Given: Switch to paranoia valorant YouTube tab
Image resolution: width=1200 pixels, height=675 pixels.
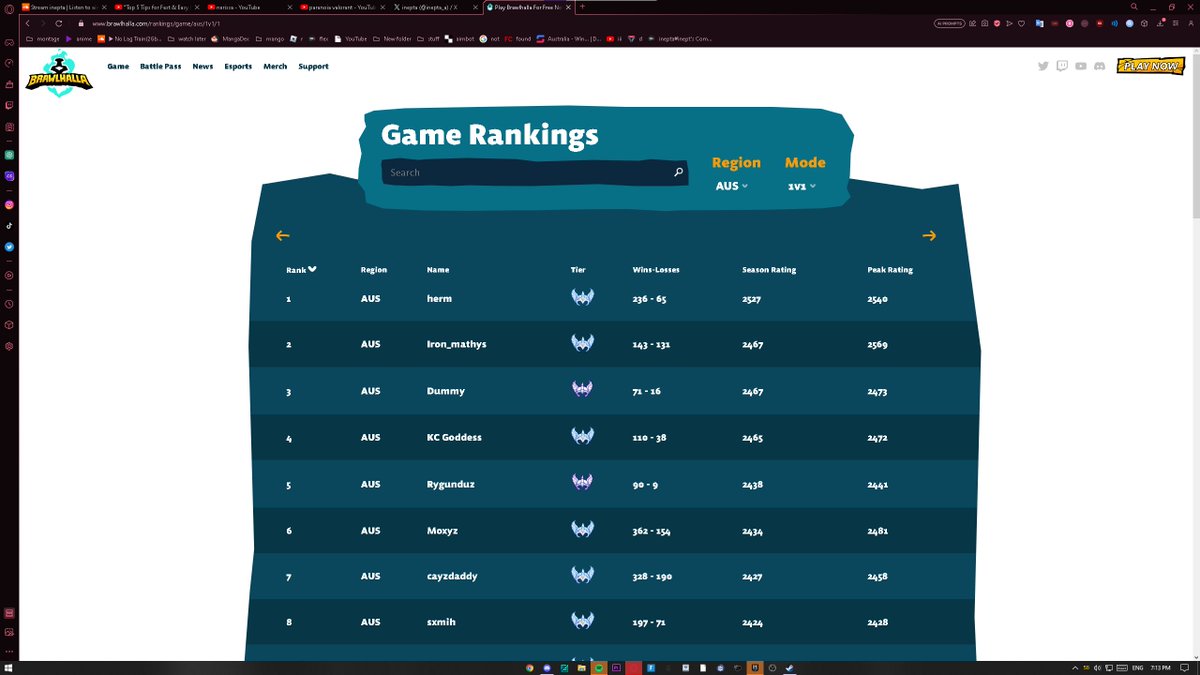Looking at the screenshot, I should click(x=343, y=6).
